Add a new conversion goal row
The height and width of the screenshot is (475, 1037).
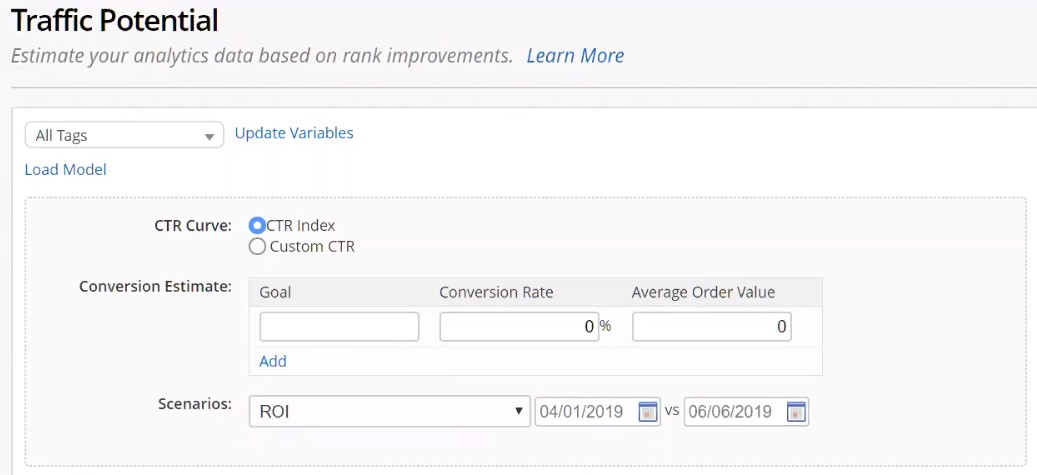272,361
